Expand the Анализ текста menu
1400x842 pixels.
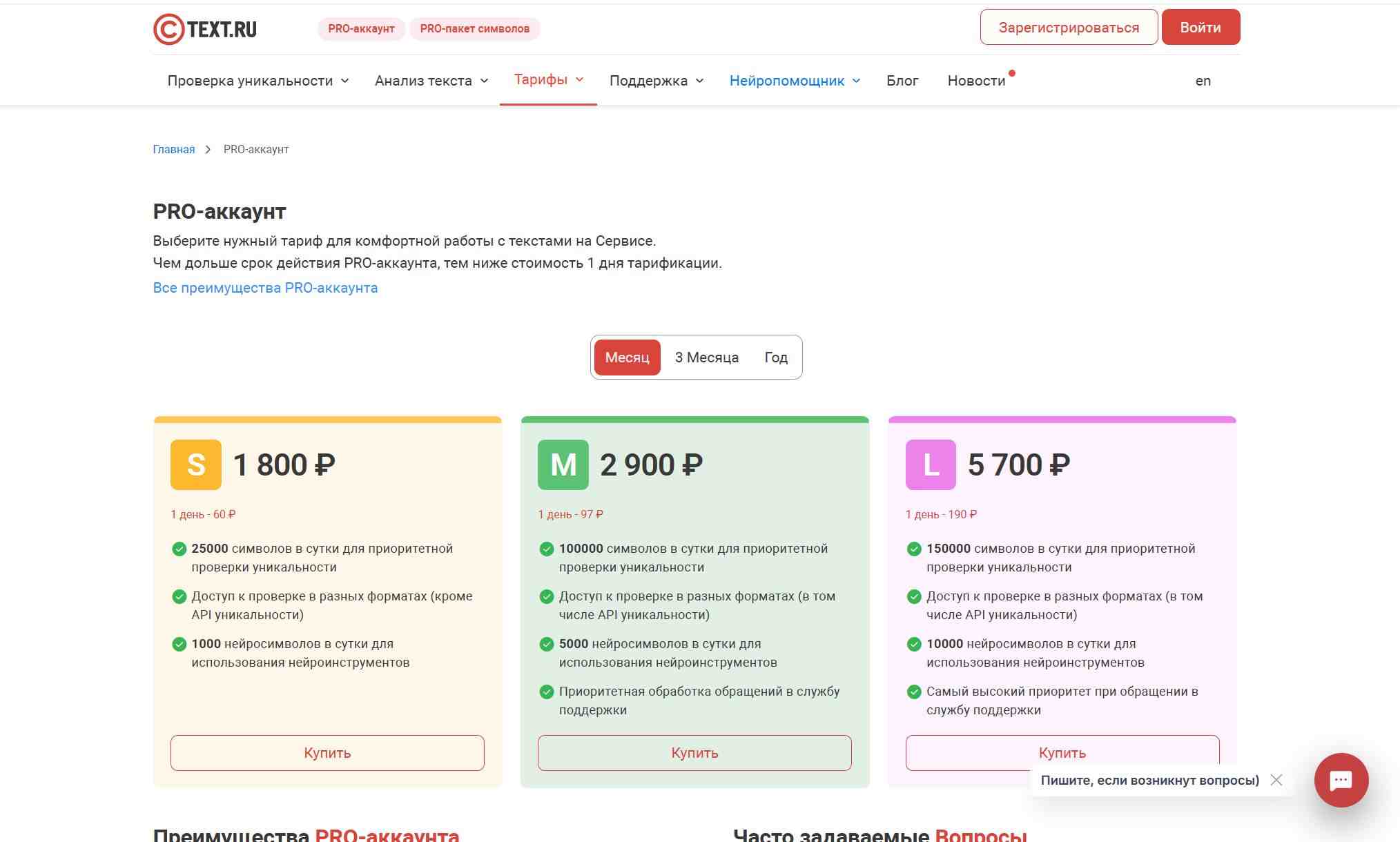coord(431,81)
